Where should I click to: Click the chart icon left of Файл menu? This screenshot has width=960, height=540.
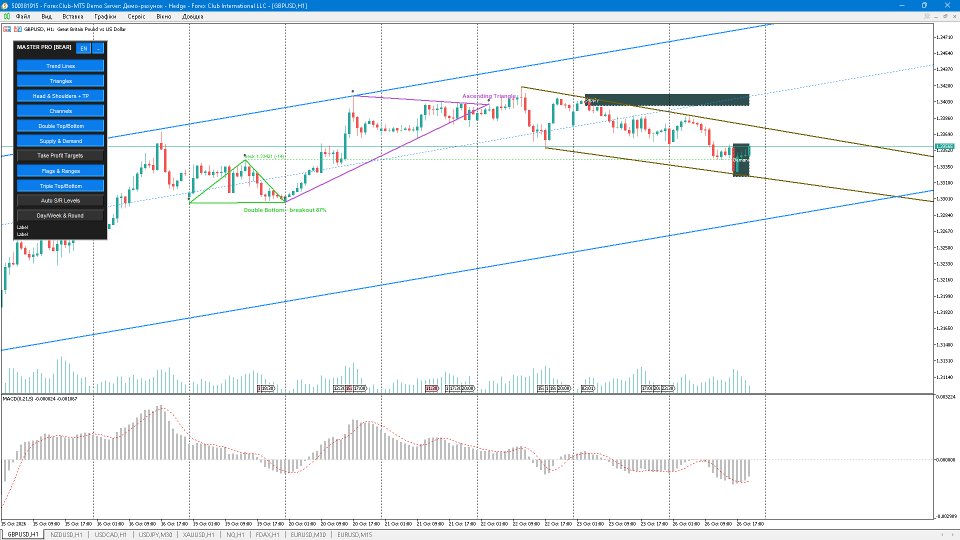tap(7, 17)
